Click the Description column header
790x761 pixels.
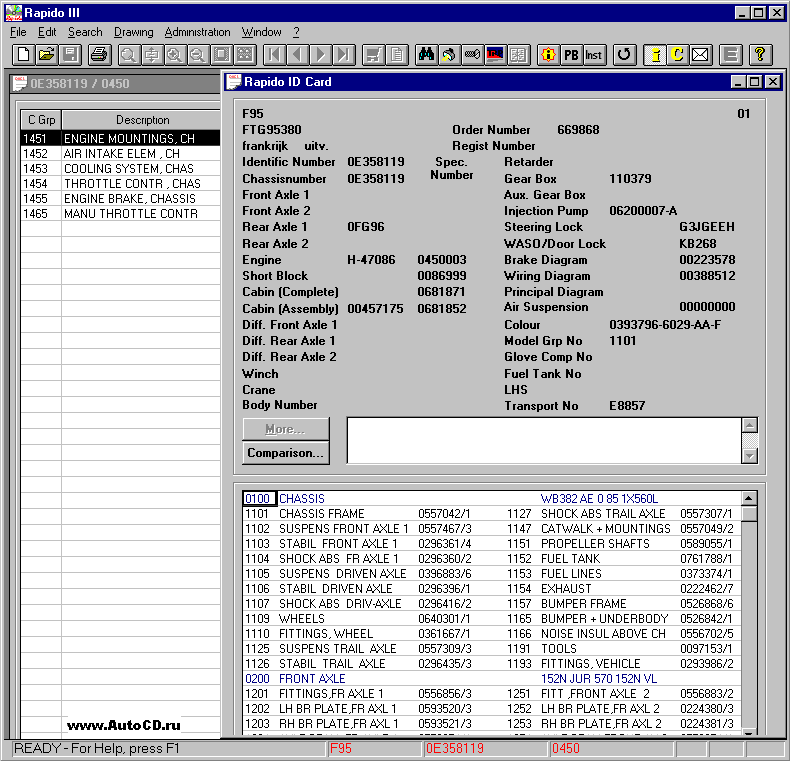(142, 120)
